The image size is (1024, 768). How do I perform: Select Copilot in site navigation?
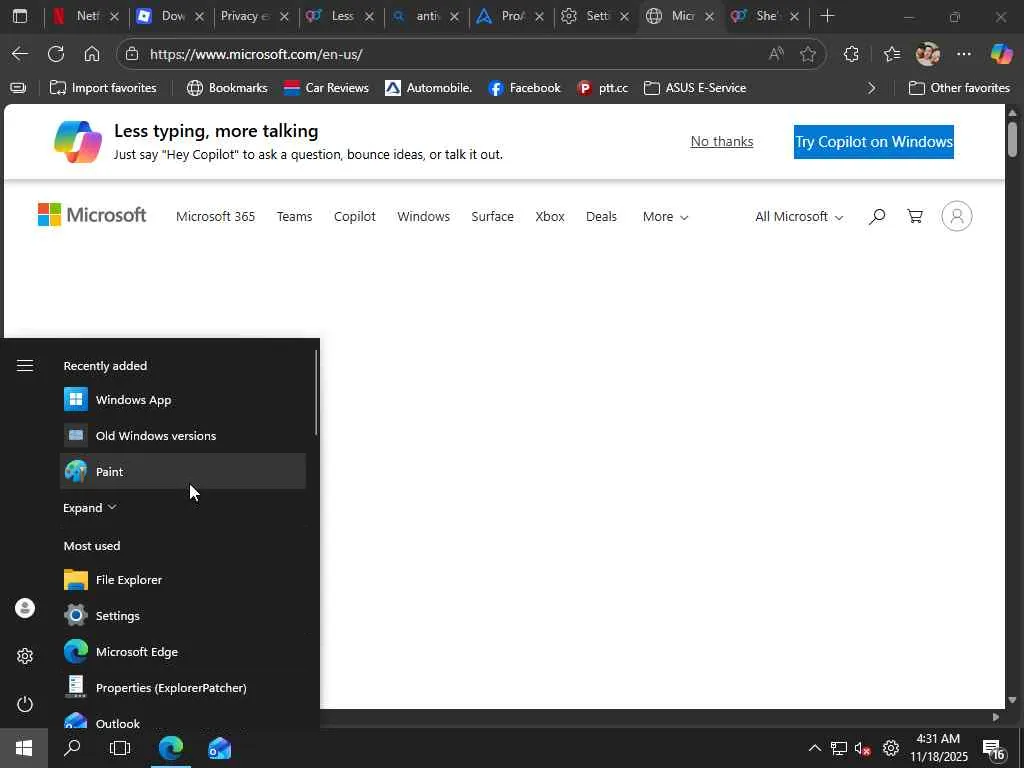[x=355, y=217]
